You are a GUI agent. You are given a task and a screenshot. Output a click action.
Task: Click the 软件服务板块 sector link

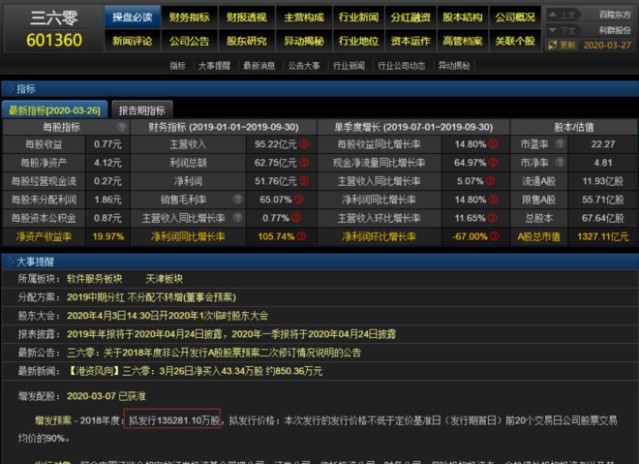point(95,279)
